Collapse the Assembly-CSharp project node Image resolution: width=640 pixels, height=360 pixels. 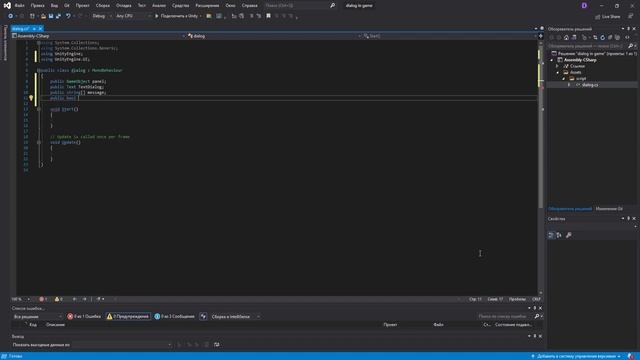[552, 60]
